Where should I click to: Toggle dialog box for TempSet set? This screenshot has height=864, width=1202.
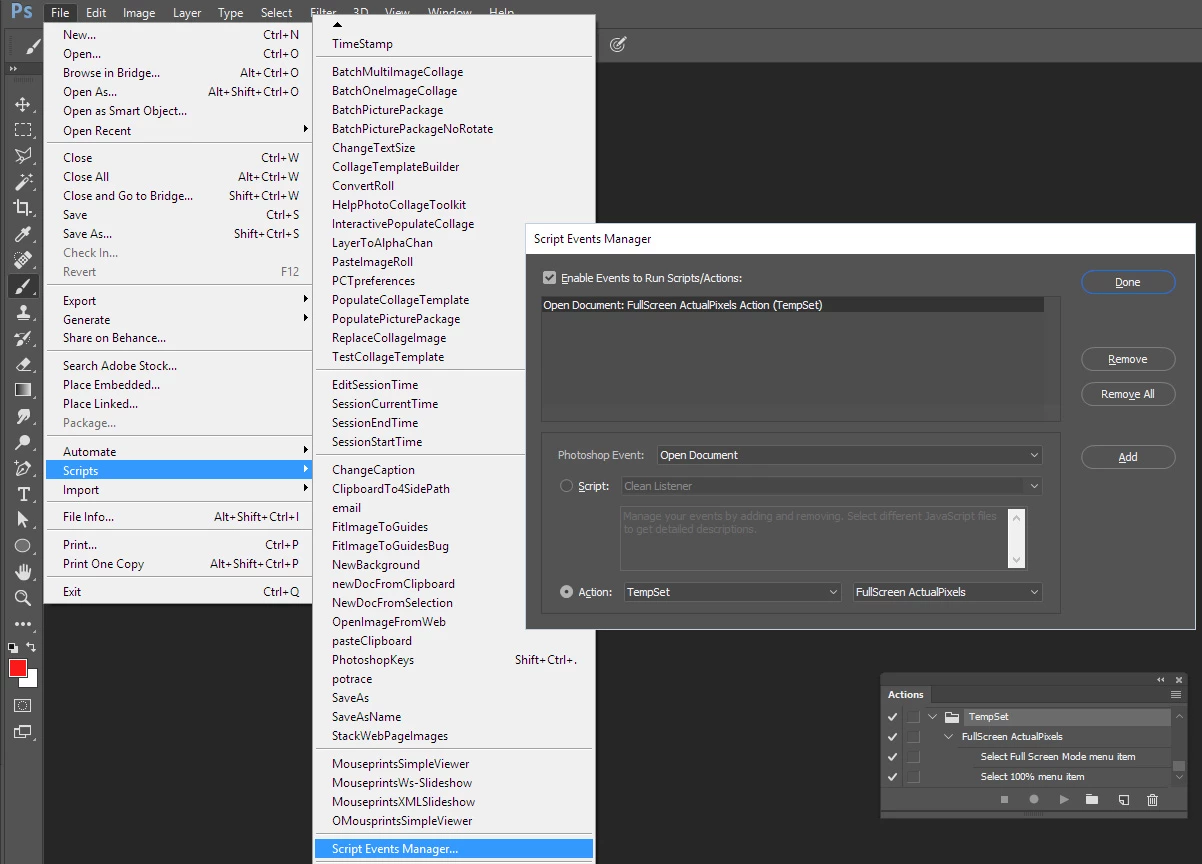(913, 717)
